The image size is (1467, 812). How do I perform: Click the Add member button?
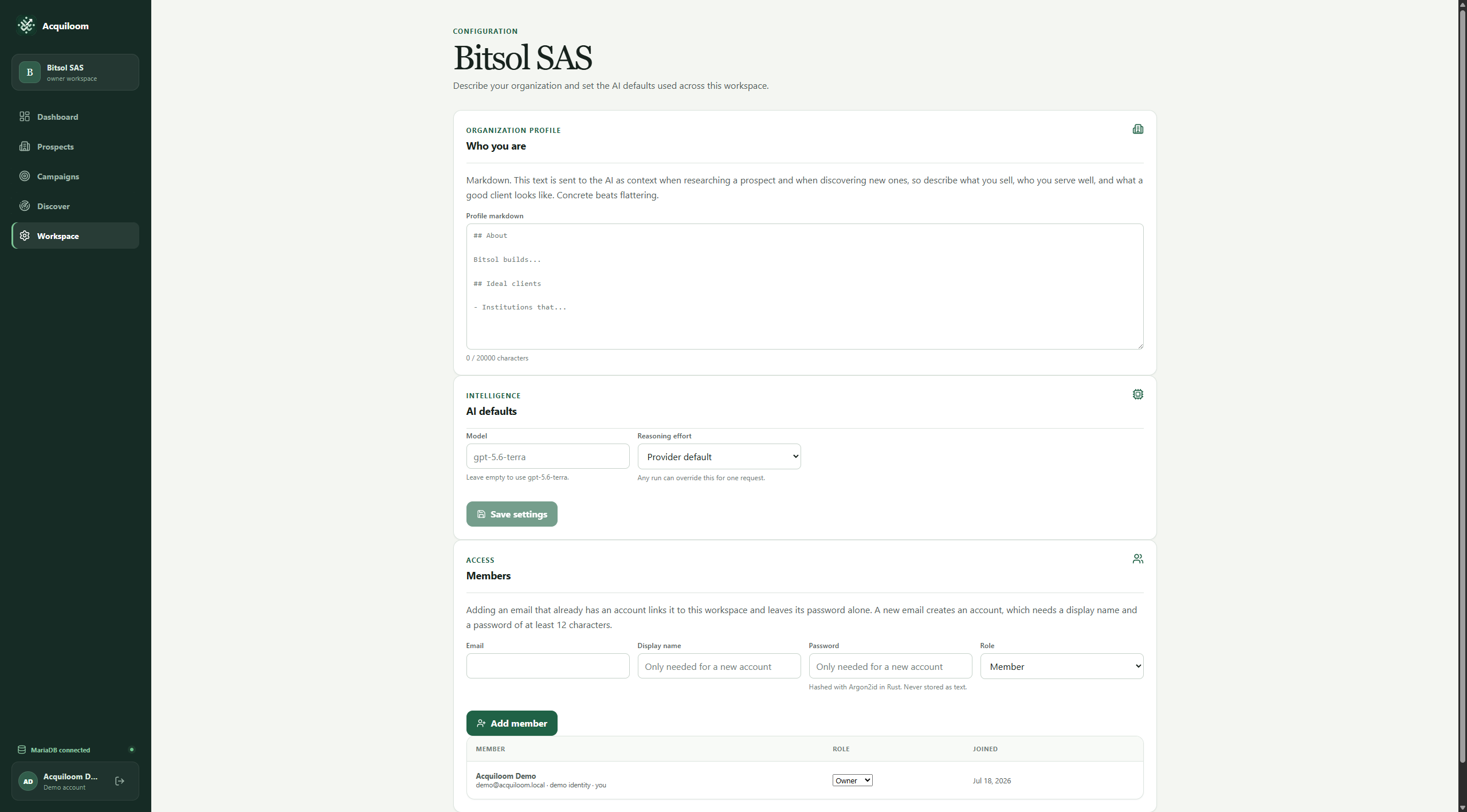point(512,723)
